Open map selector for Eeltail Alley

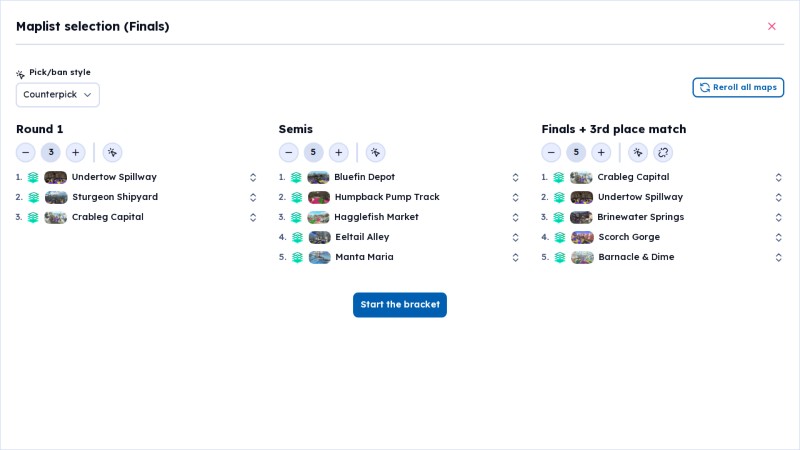tap(515, 237)
